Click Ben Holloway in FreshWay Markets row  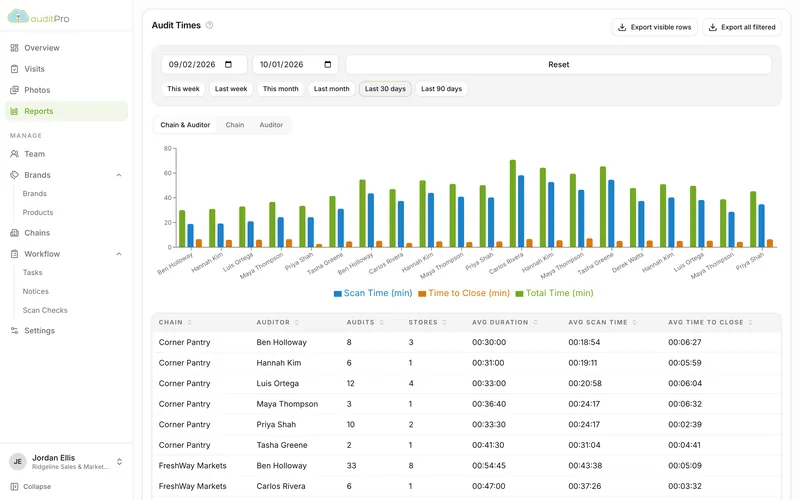281,466
